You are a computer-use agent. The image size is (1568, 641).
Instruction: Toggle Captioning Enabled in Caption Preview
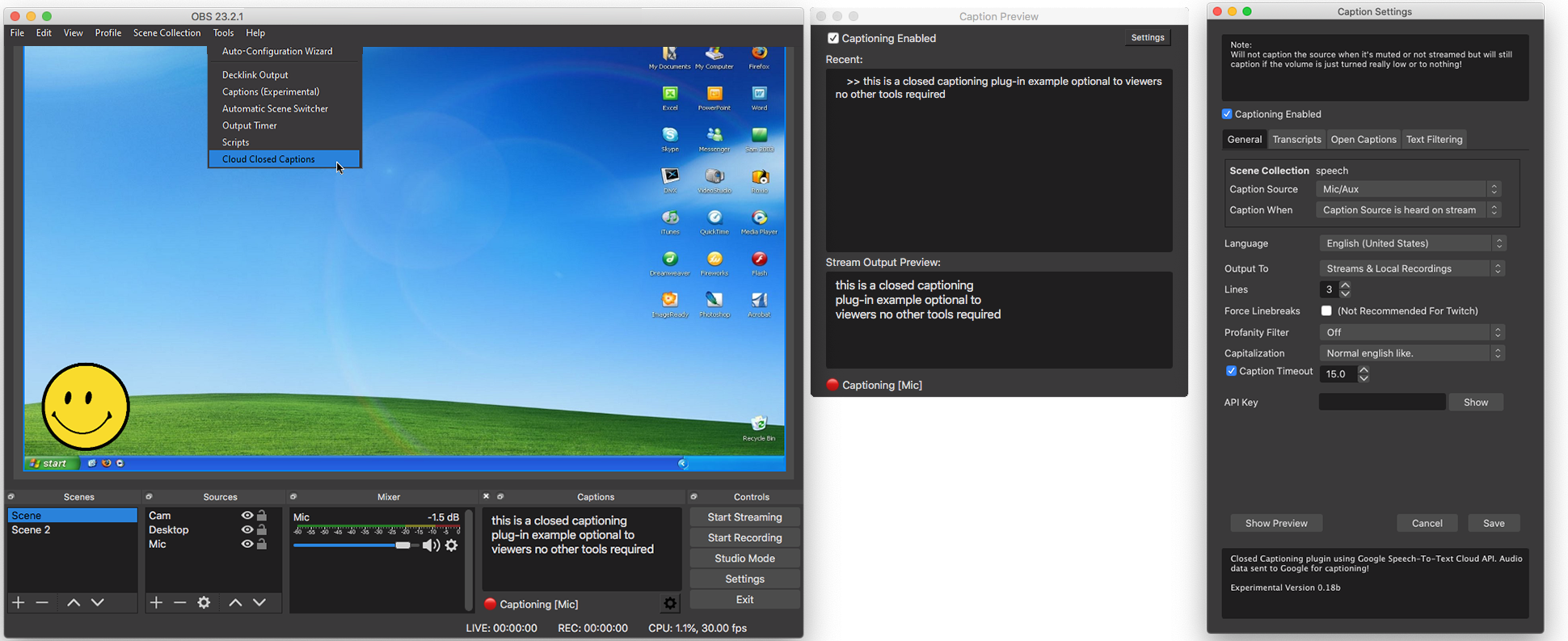pyautogui.click(x=833, y=38)
